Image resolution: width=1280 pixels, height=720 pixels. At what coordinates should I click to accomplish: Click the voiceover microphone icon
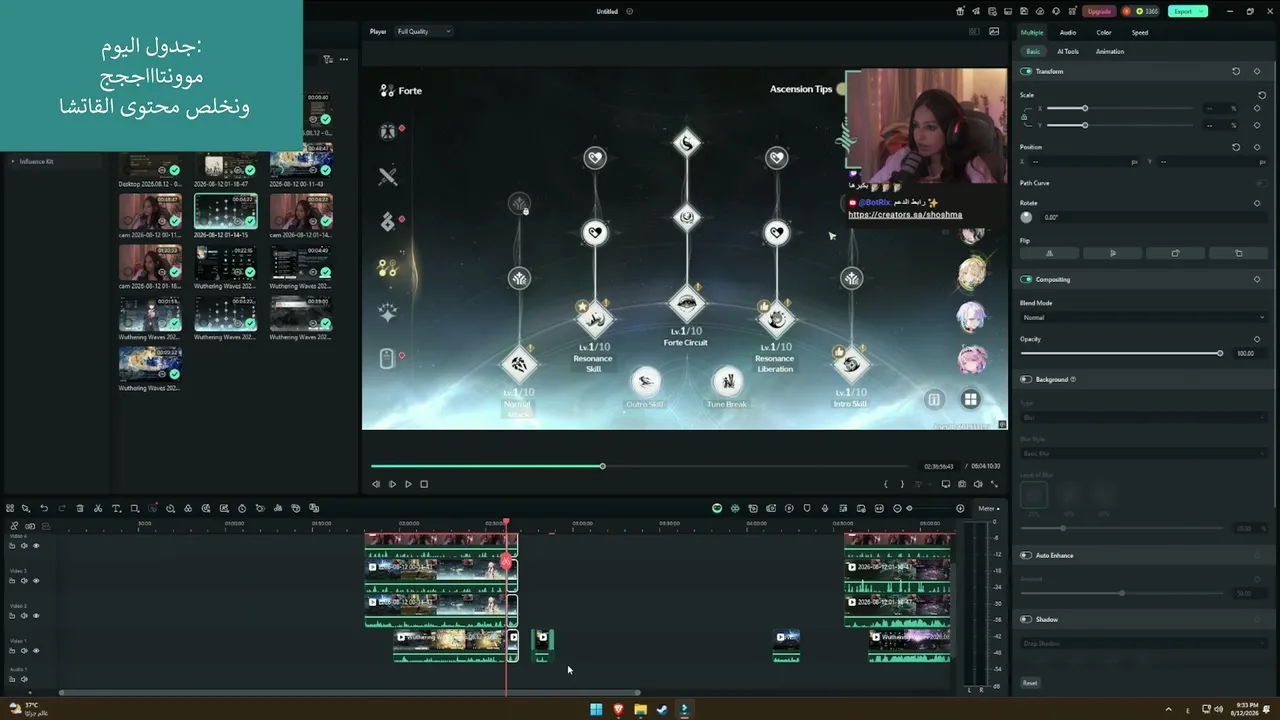(x=825, y=508)
